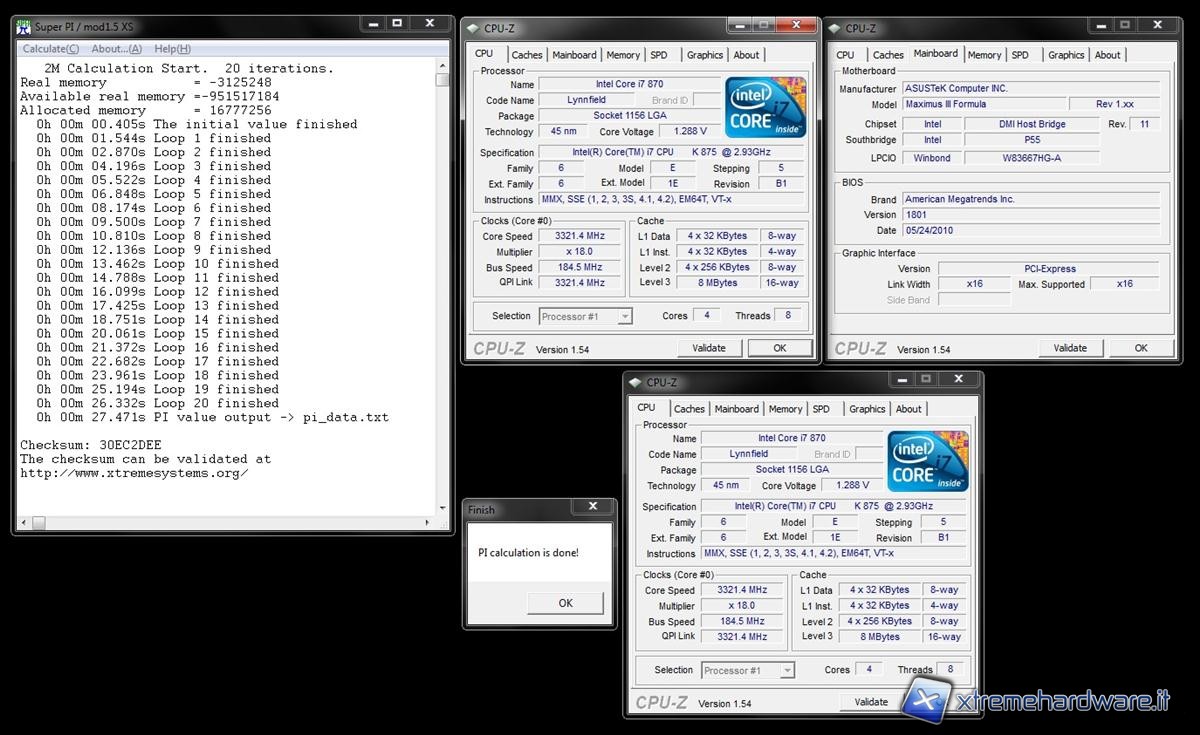Click the CPU-Z icon in the Mainboard window's title bar
This screenshot has height=735, width=1200.
pyautogui.click(x=834, y=28)
